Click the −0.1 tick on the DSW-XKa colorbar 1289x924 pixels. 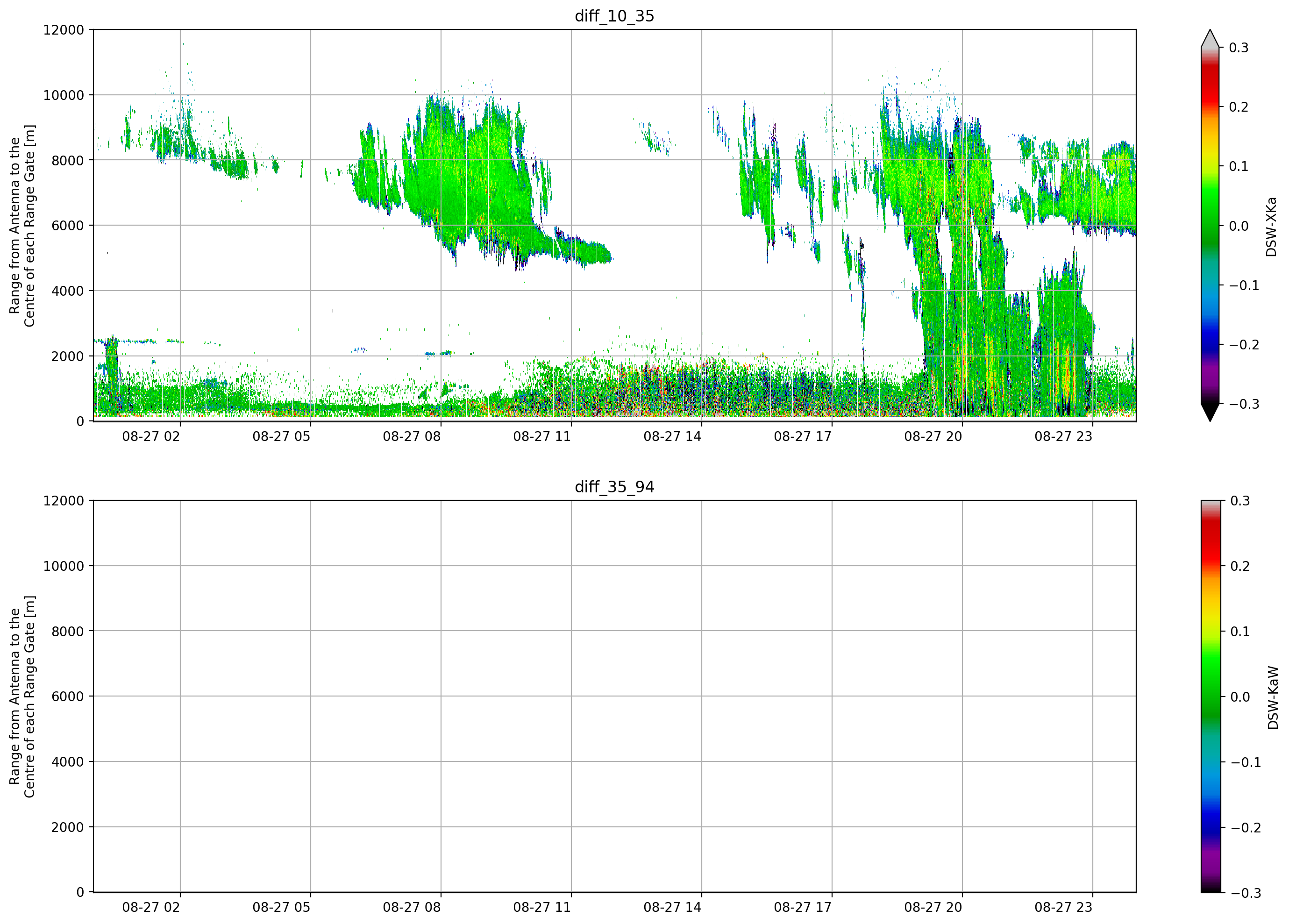pos(1244,285)
